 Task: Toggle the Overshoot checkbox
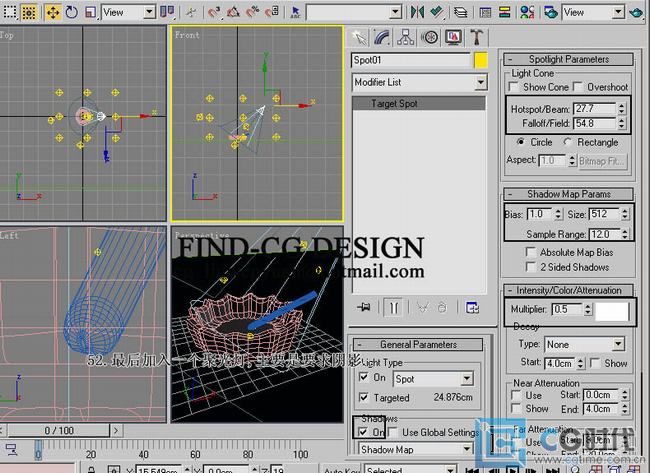pyautogui.click(x=577, y=87)
